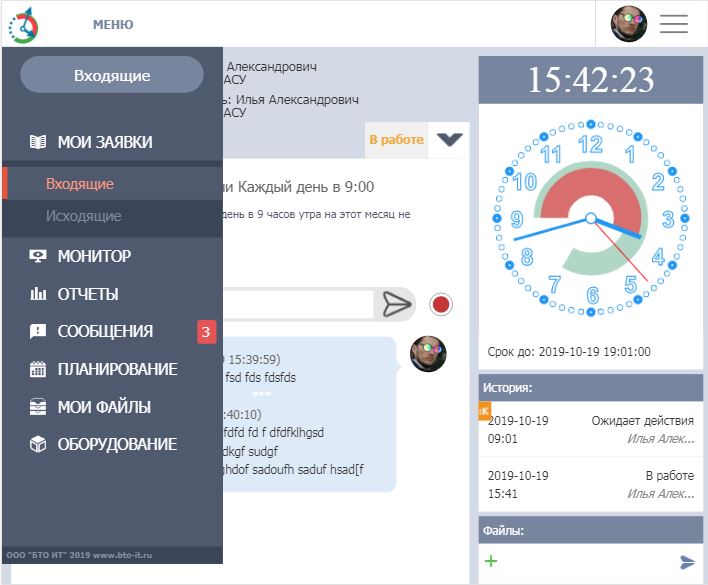The height and width of the screenshot is (585, 708).
Task: Click into the message input field
Action: (x=298, y=304)
